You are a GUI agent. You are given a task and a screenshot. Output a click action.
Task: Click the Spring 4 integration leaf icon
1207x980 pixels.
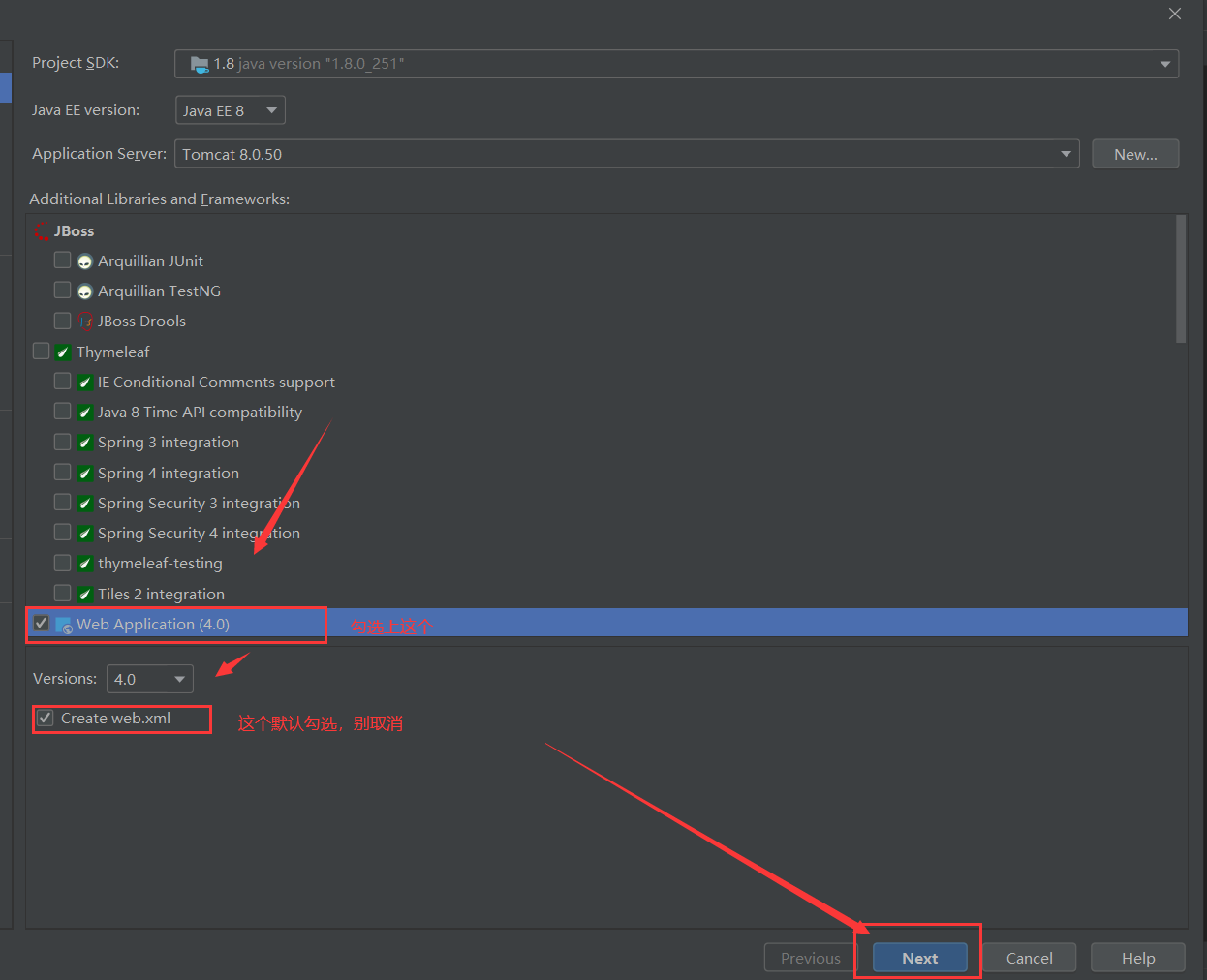(85, 474)
